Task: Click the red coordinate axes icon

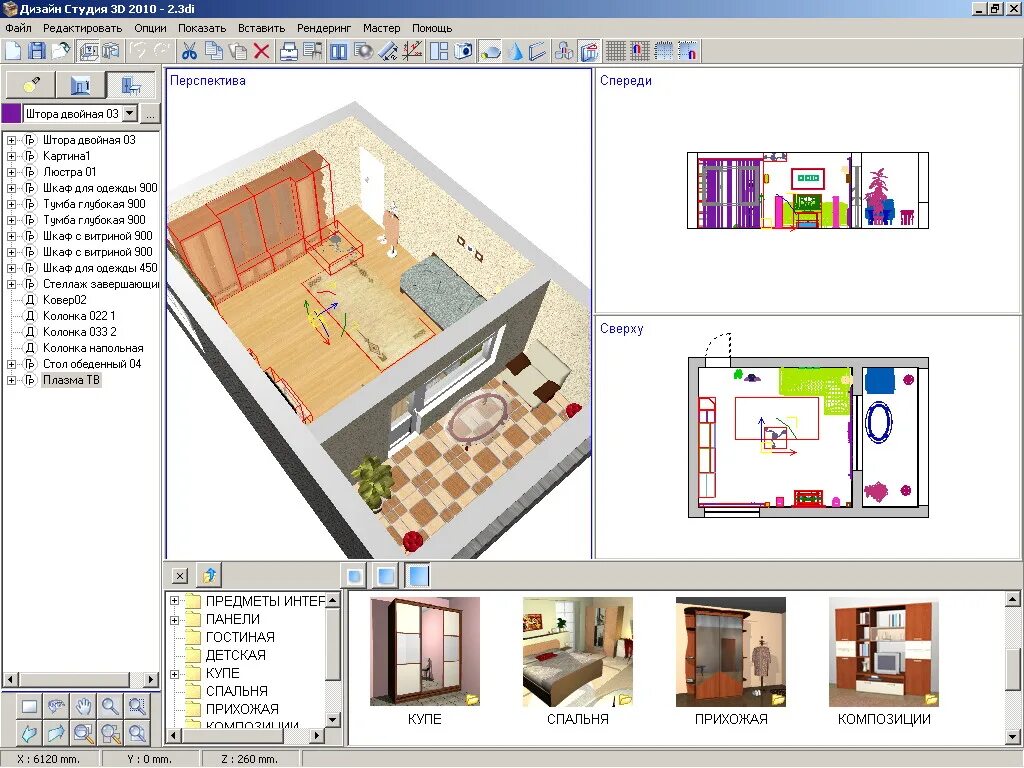Action: [411, 50]
